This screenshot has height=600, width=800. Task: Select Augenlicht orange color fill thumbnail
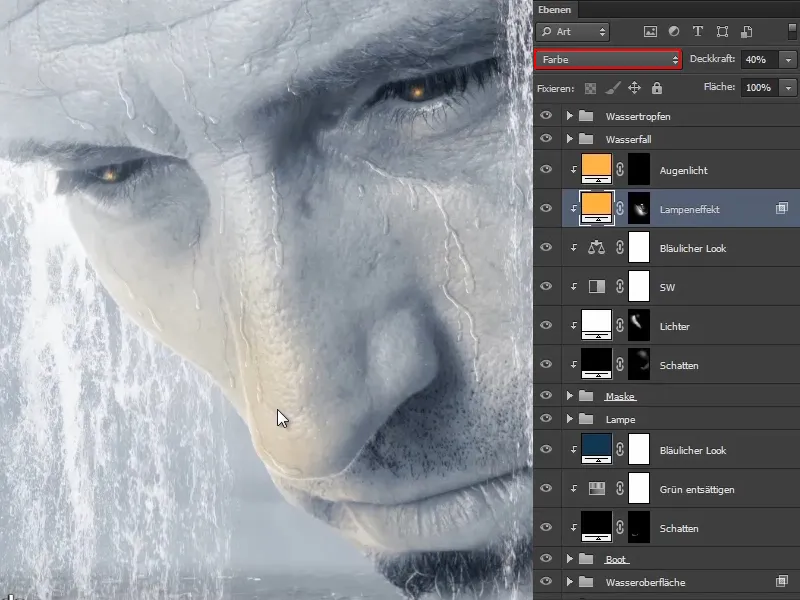[596, 169]
